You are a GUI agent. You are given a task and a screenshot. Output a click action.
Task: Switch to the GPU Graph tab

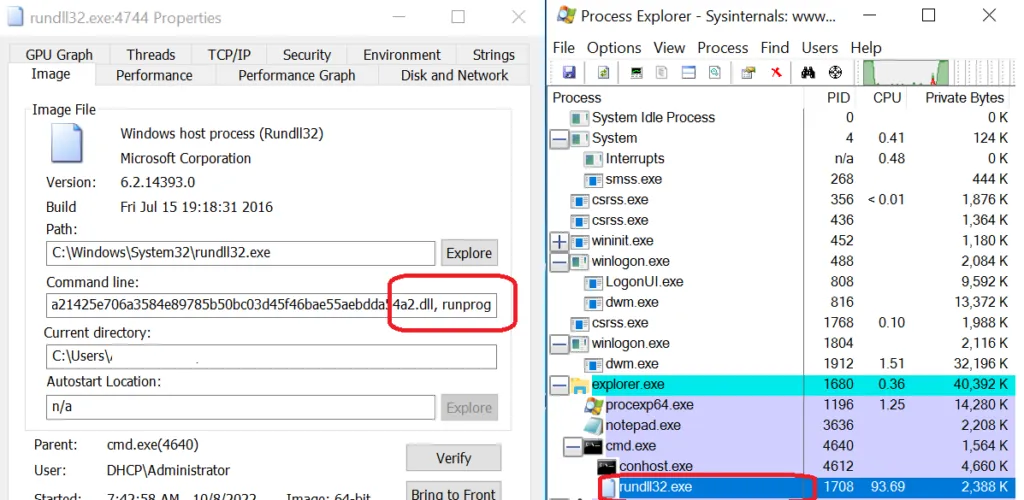[59, 55]
